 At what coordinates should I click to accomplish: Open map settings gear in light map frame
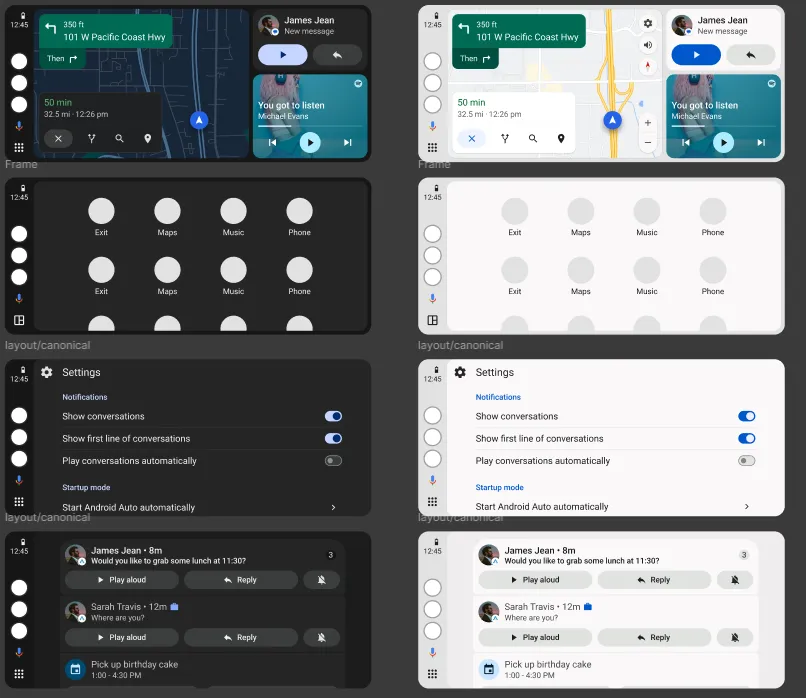(648, 23)
